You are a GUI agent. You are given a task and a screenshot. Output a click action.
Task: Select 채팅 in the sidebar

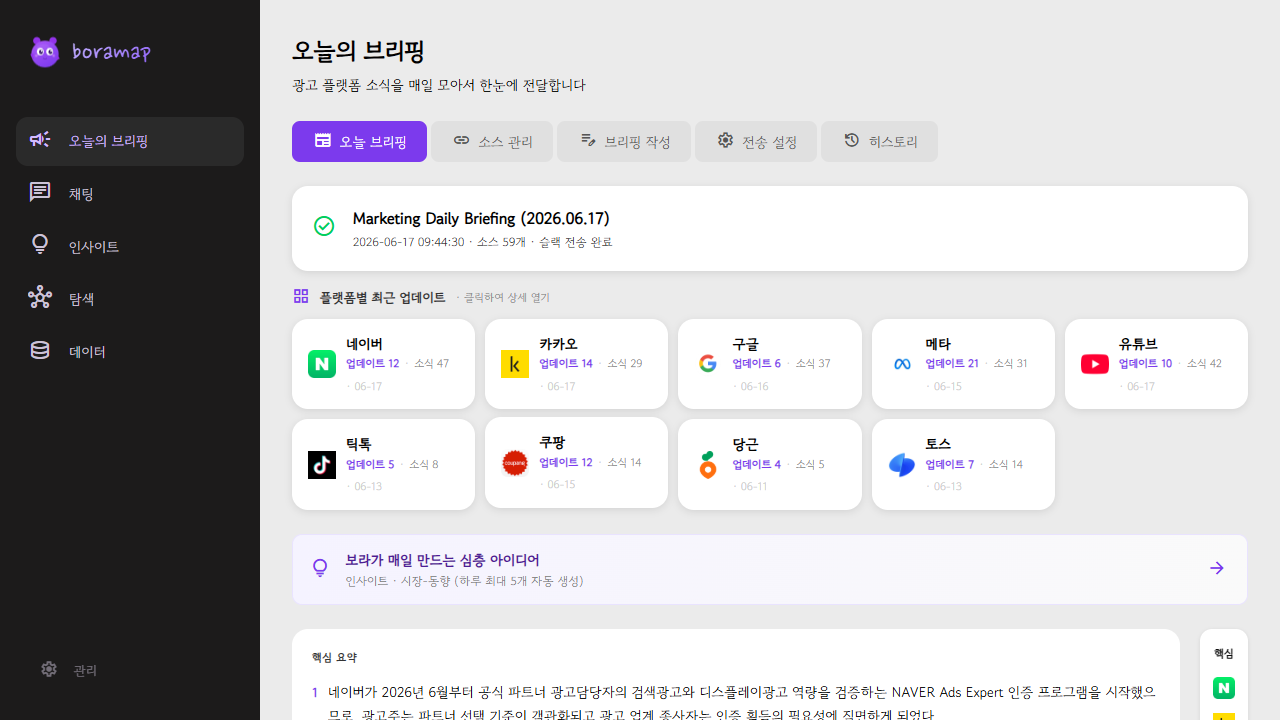click(130, 193)
